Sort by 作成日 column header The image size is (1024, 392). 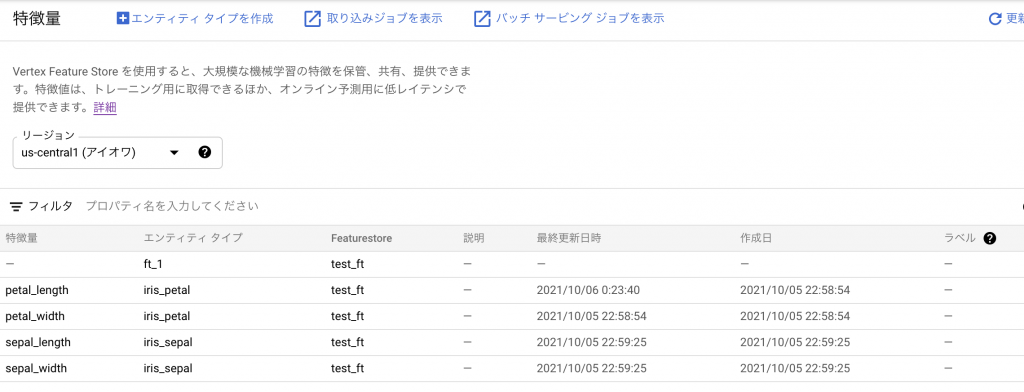[756, 238]
